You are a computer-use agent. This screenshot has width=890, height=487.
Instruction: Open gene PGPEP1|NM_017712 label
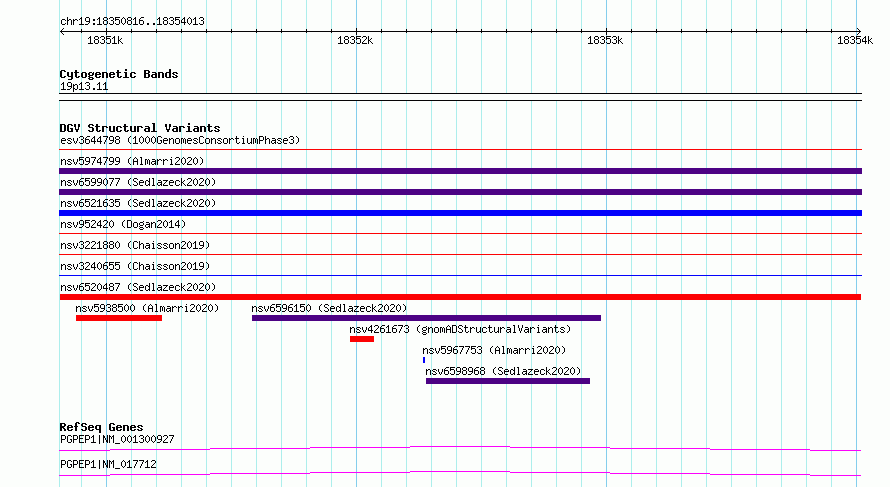tap(108, 464)
